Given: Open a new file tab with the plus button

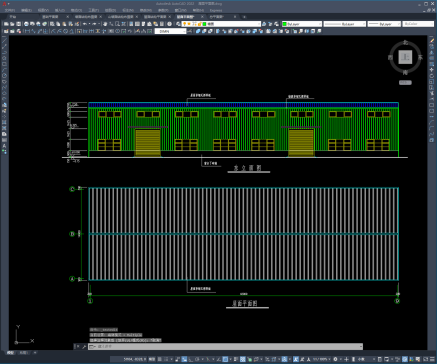Looking at the screenshot, I should pyautogui.click(x=244, y=17).
